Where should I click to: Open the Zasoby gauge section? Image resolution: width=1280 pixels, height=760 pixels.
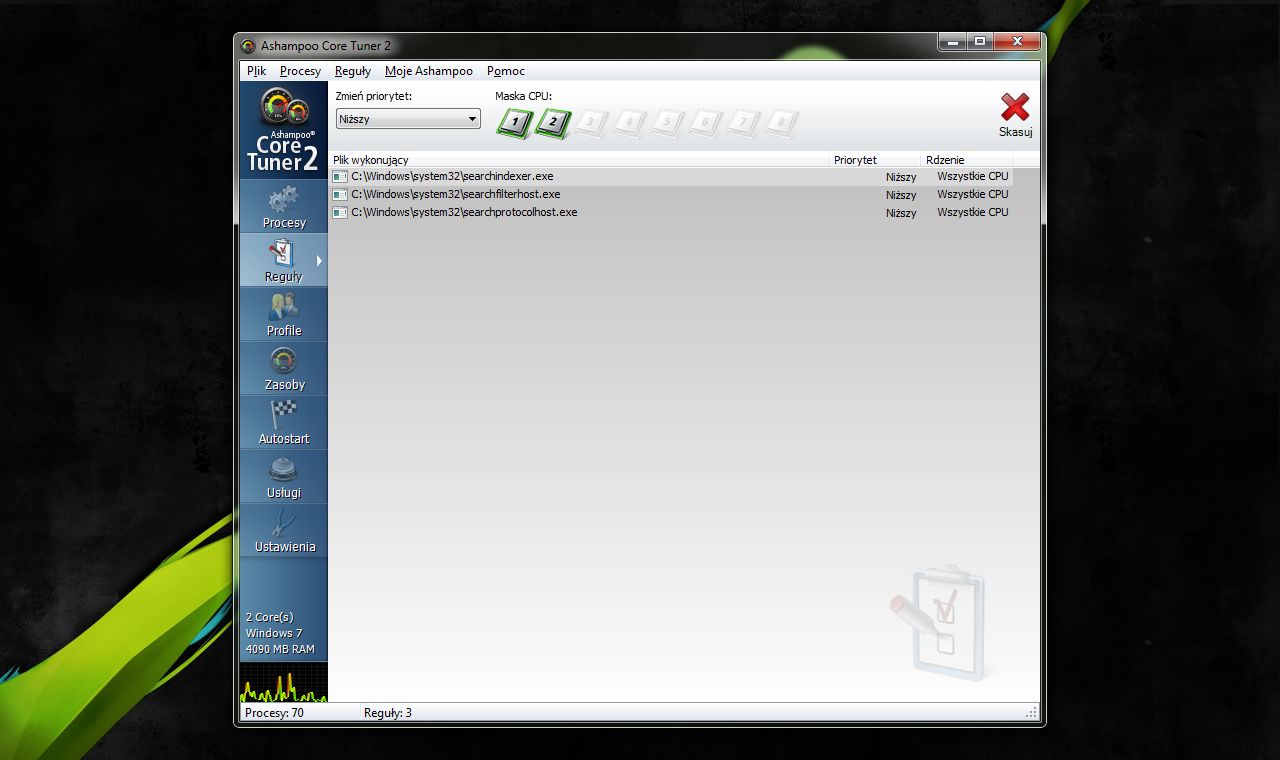(284, 368)
